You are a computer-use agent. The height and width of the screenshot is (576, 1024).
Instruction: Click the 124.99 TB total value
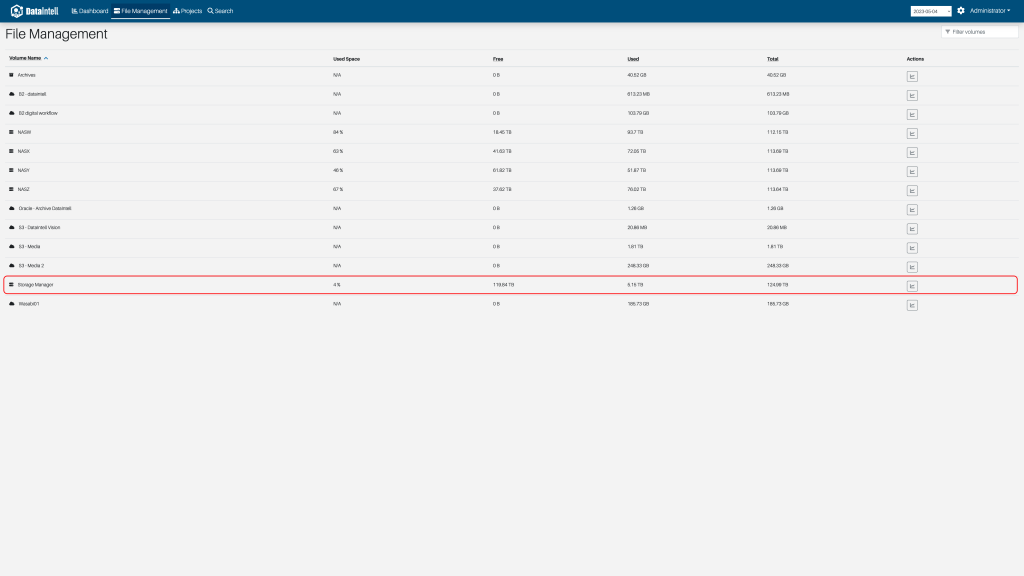(777, 285)
